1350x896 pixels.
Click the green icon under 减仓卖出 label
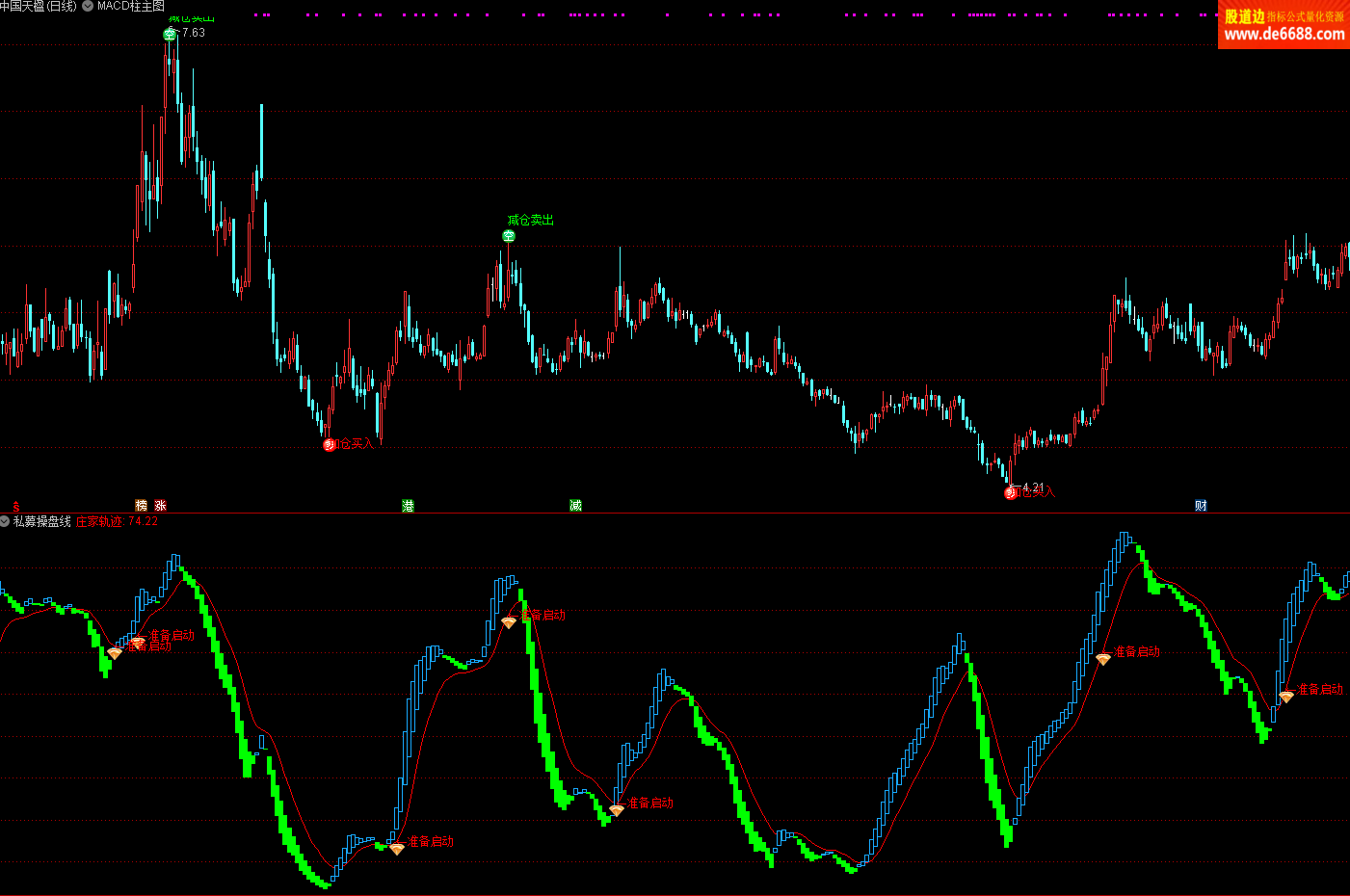pos(509,236)
